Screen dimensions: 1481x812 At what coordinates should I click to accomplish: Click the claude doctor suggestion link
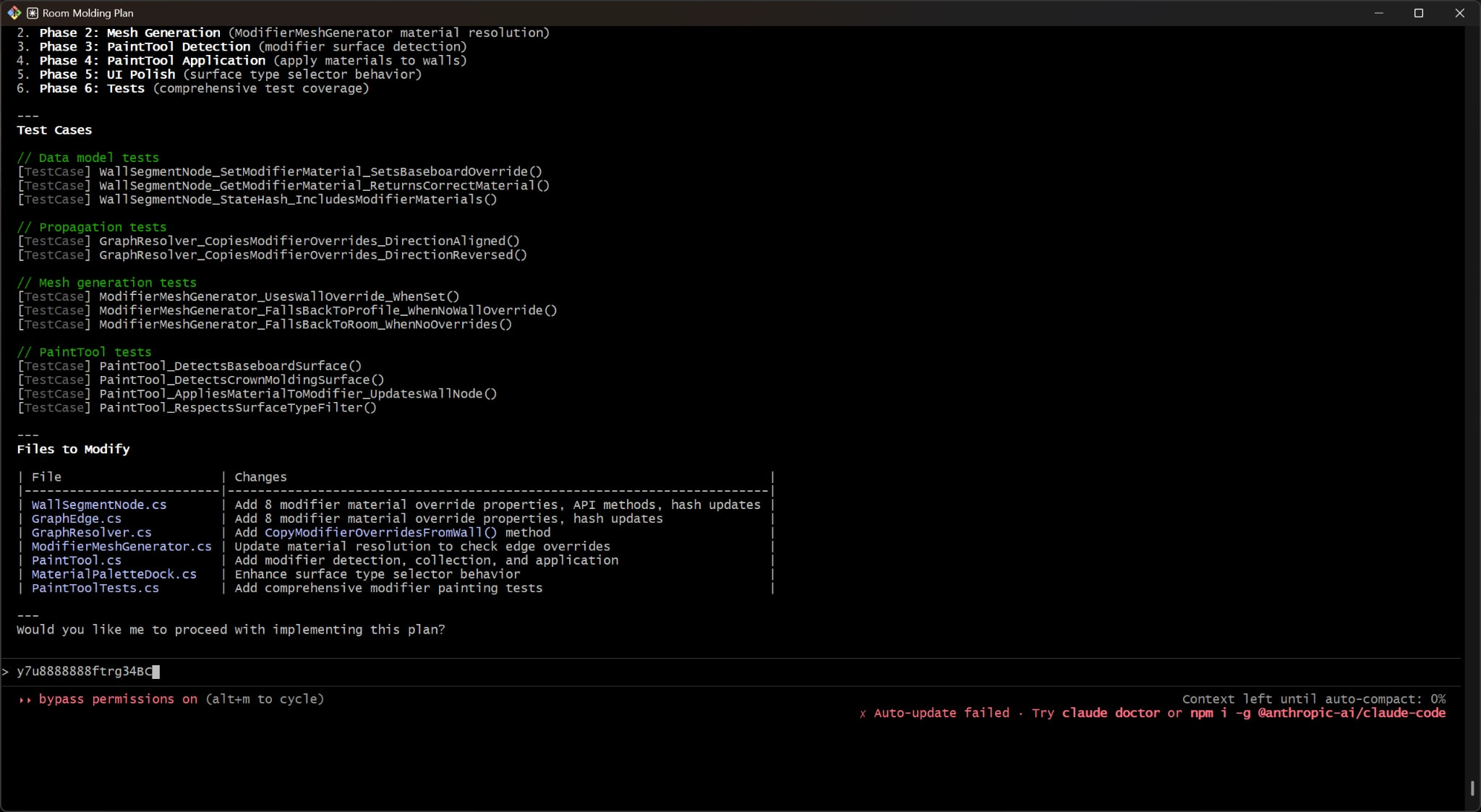point(1109,713)
